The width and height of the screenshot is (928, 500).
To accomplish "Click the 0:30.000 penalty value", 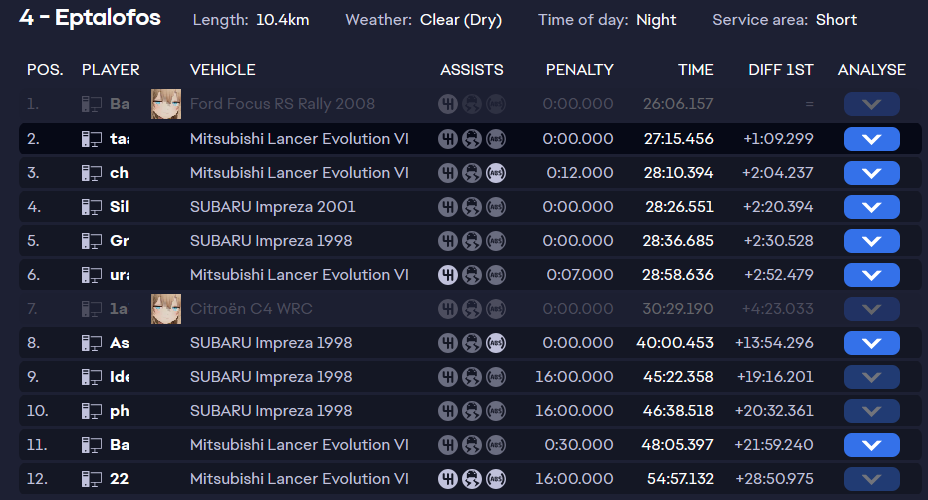I will (579, 445).
